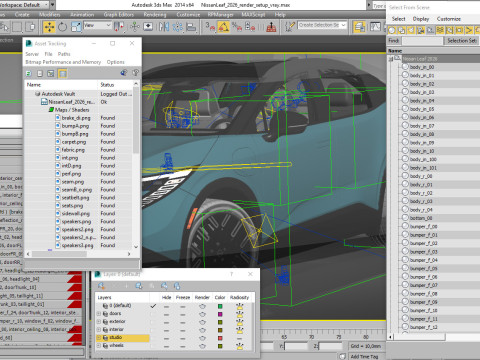Click the Name column header in Select From Scene
The height and width of the screenshot is (360, 480).
(433, 51)
